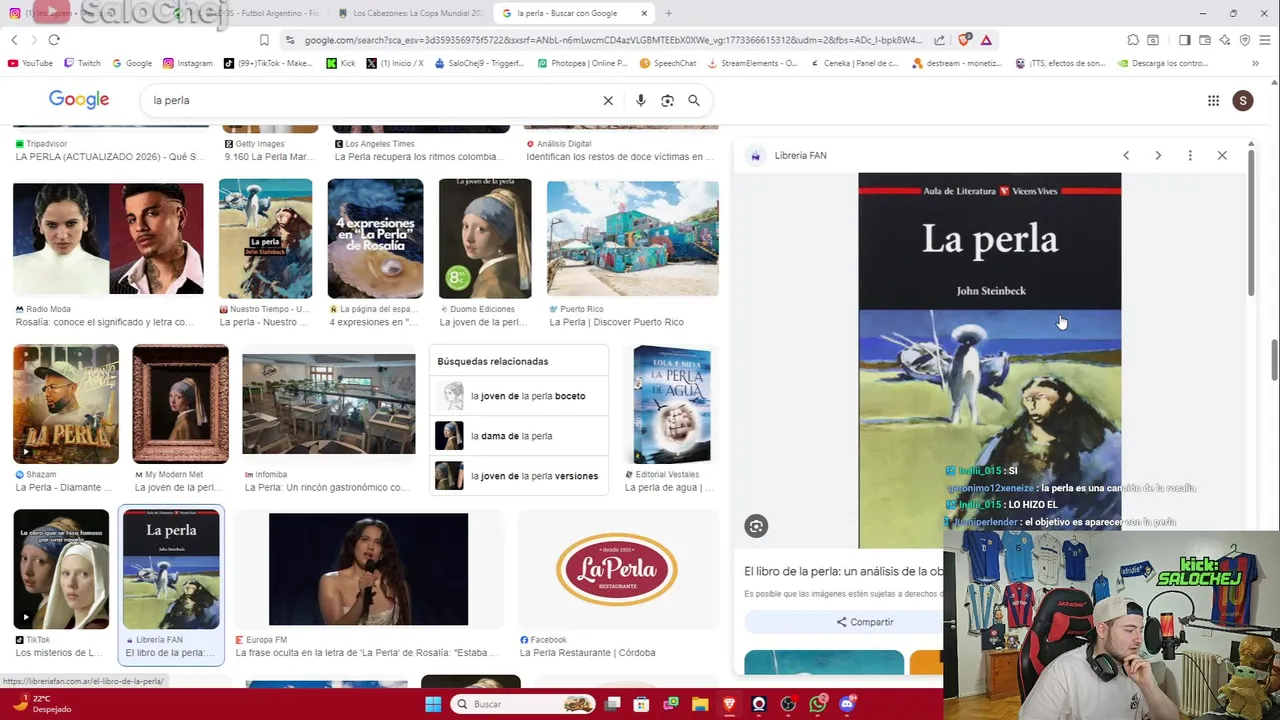Open Puerto Rico colorful building image
Image resolution: width=1280 pixels, height=720 pixels.
(x=632, y=238)
